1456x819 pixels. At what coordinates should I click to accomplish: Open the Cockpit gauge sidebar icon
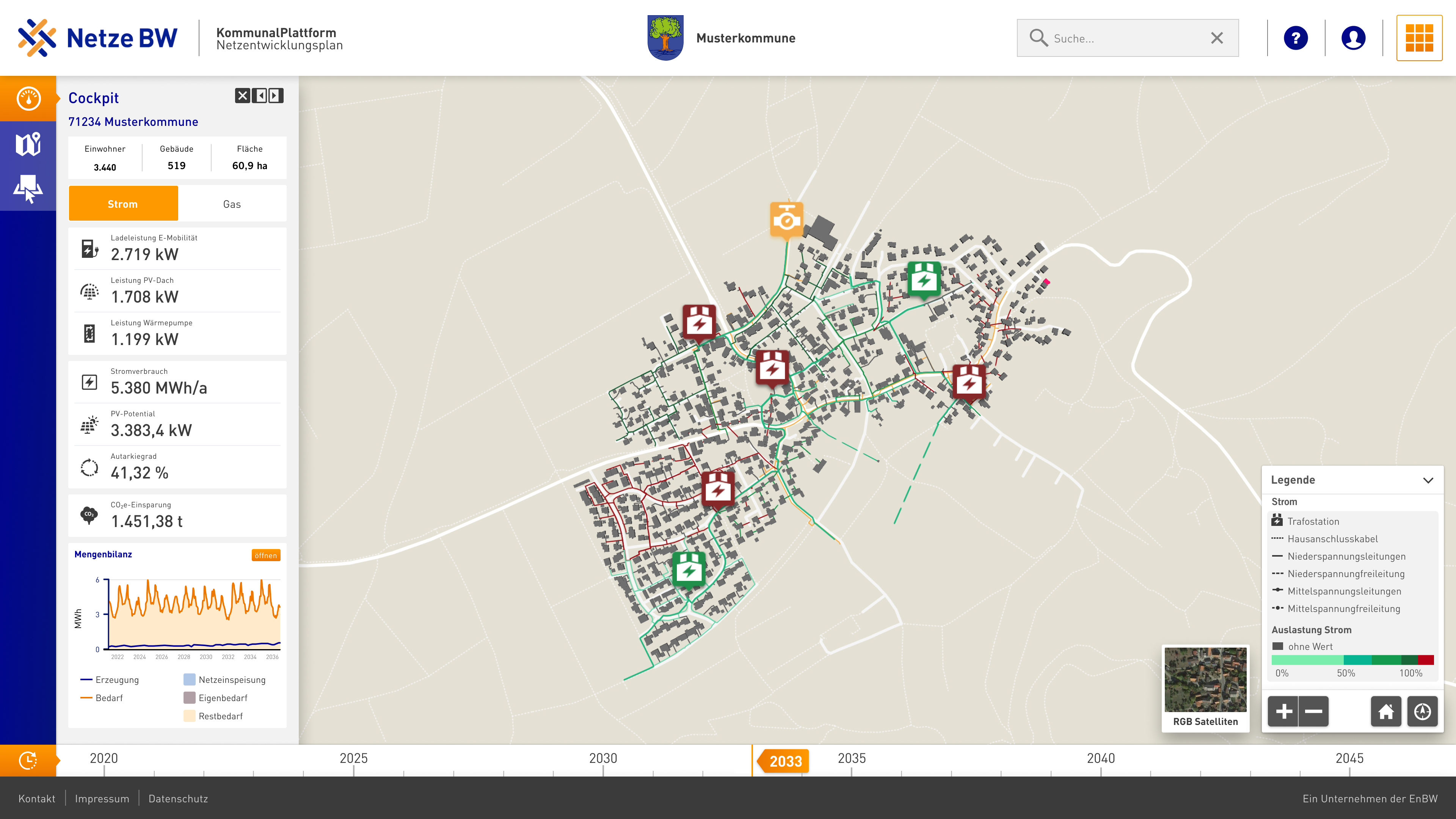click(28, 98)
